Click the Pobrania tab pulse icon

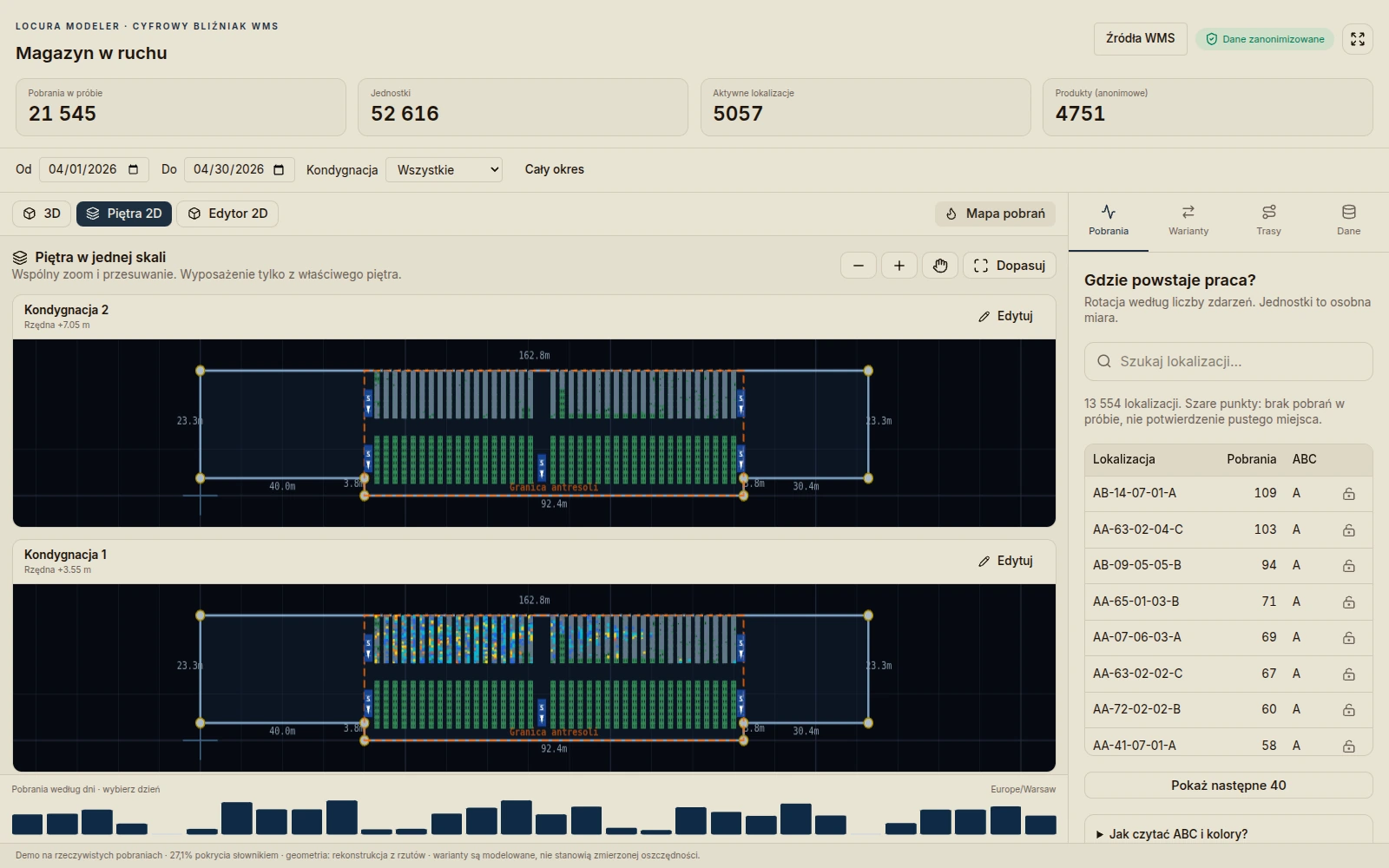(1109, 212)
